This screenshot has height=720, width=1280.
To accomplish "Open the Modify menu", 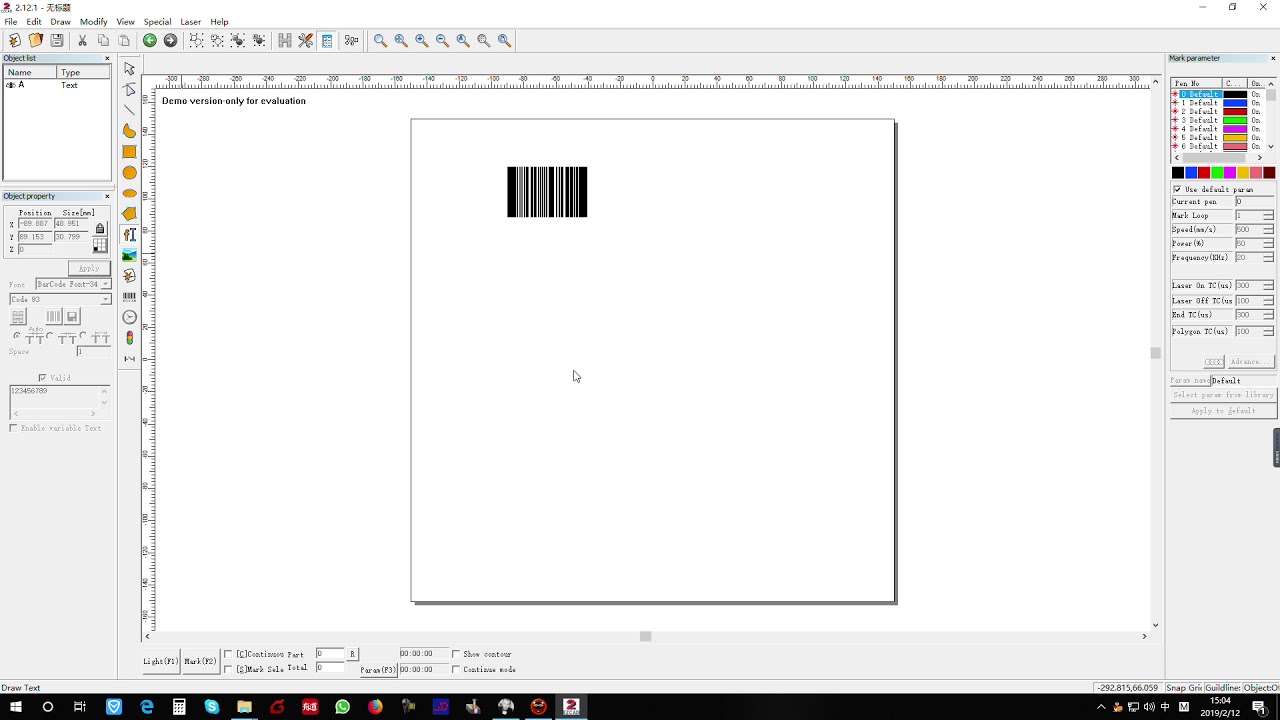I will pyautogui.click(x=94, y=21).
